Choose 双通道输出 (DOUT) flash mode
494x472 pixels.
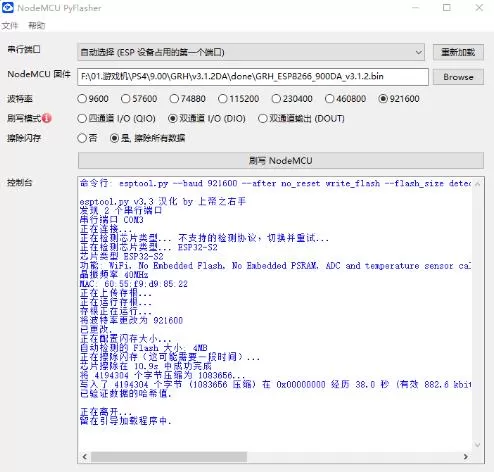[x=301, y=118]
